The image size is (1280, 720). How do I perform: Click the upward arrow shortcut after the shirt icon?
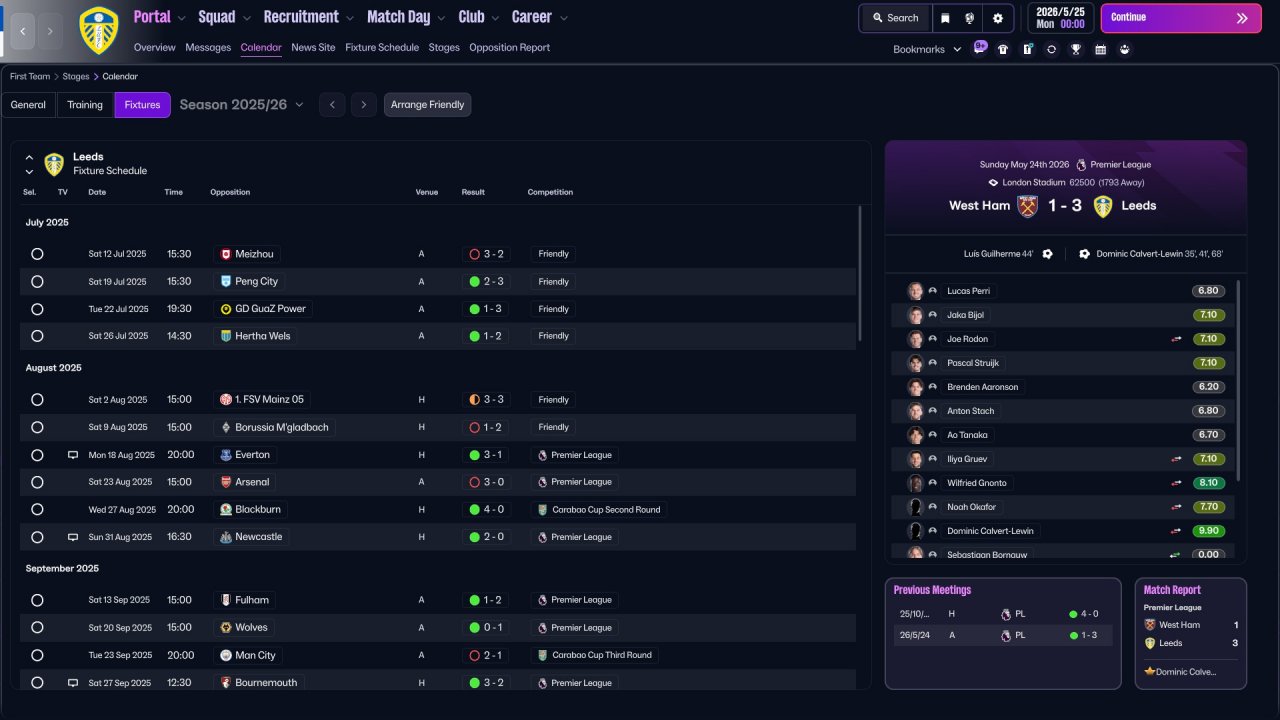point(1027,49)
